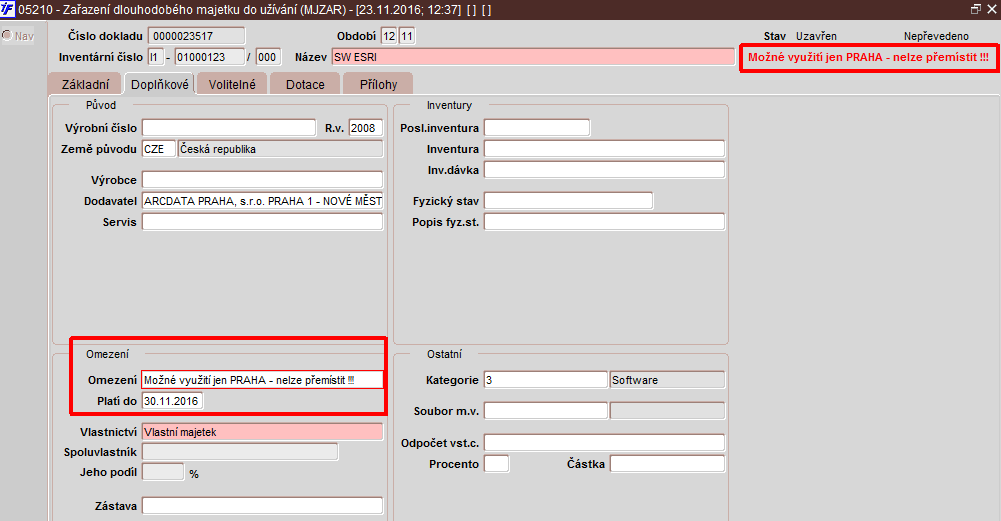Click the Stav value Uzavřen

click(816, 36)
